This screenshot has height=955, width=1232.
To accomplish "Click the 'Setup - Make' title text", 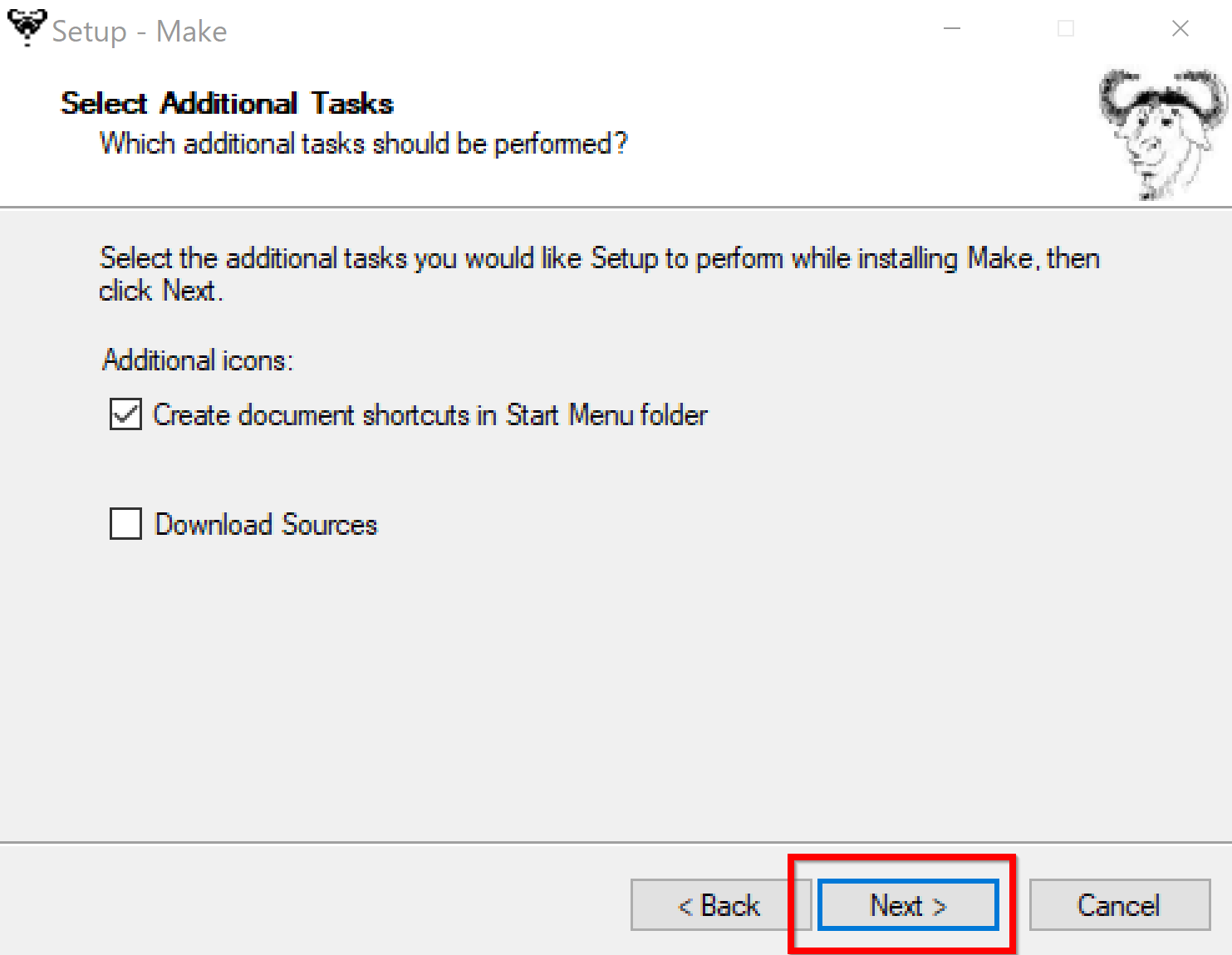I will (140, 32).
